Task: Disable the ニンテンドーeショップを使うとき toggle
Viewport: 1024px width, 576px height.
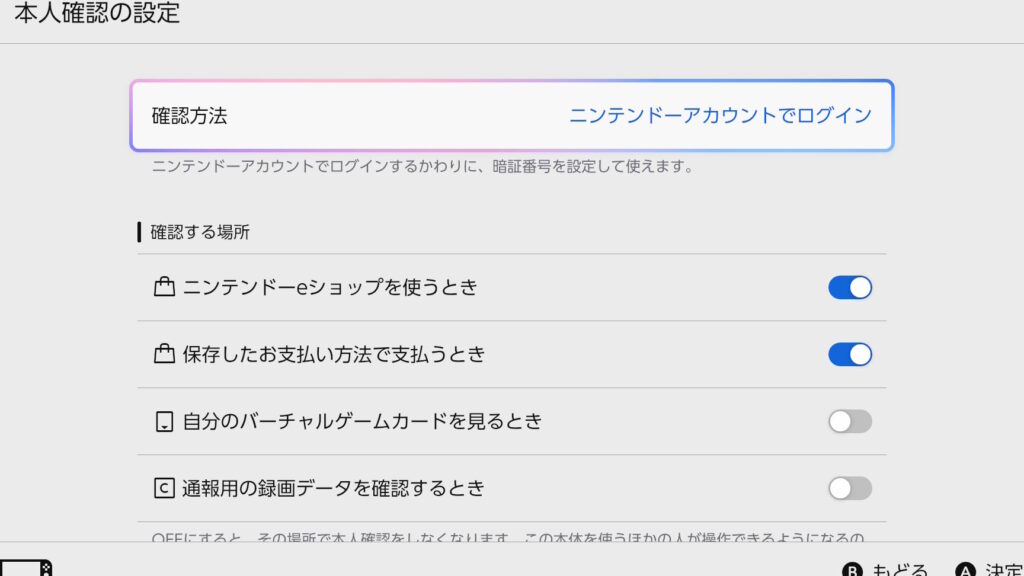Action: coord(849,288)
